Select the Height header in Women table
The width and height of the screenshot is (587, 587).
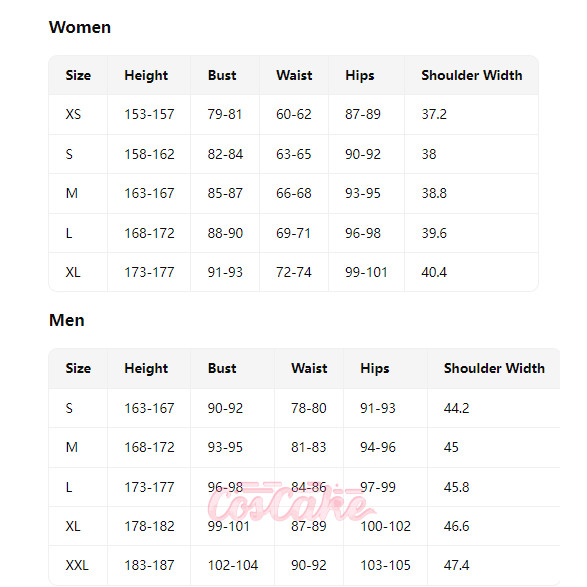click(x=146, y=76)
